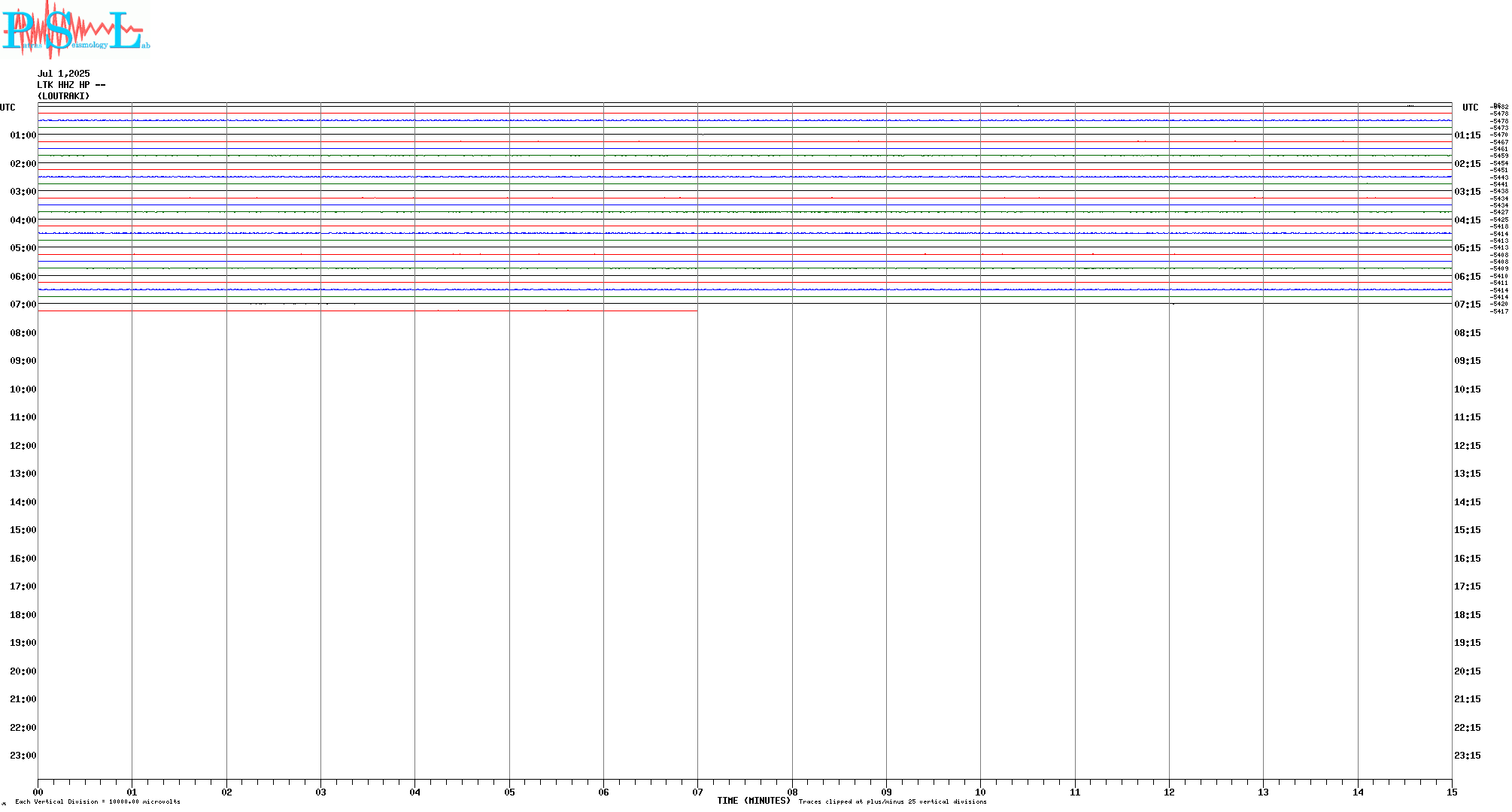1512x812 pixels.
Task: Click the '03:15' time label
Action: (1468, 192)
